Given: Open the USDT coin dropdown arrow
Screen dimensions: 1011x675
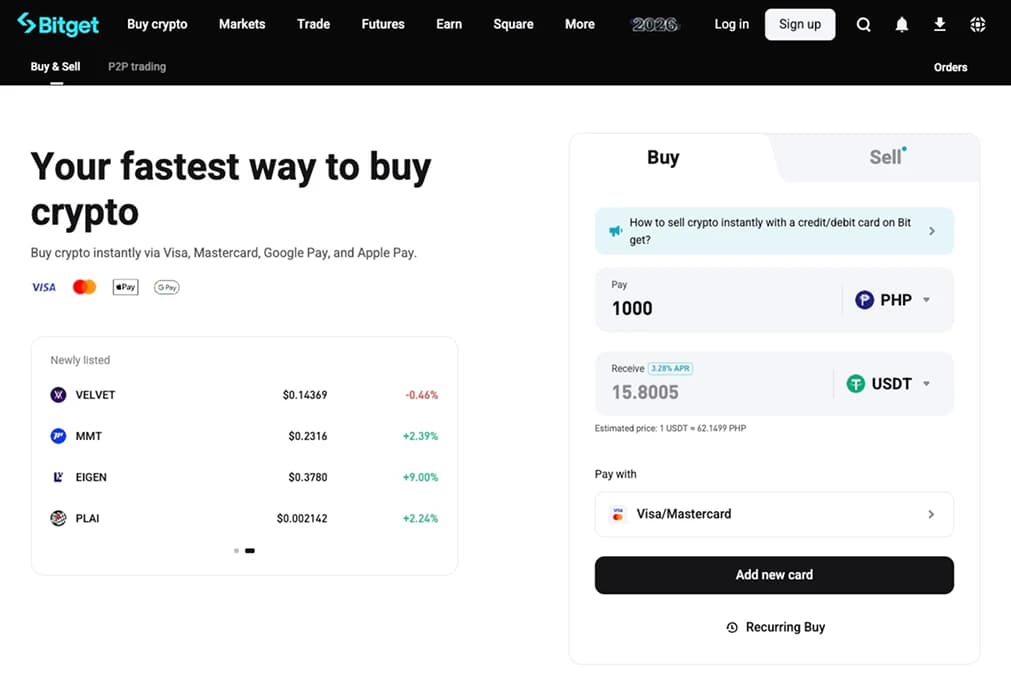Looking at the screenshot, I should [x=927, y=384].
